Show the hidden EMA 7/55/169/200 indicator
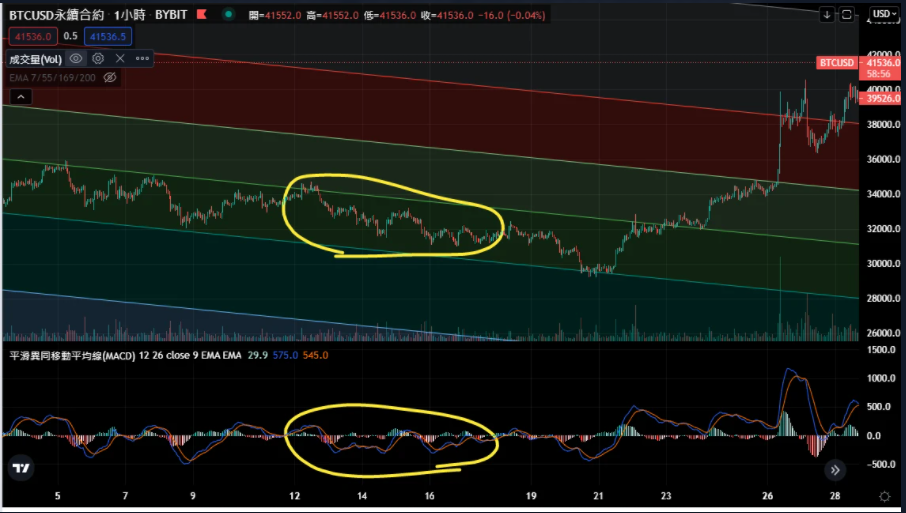 [110, 77]
